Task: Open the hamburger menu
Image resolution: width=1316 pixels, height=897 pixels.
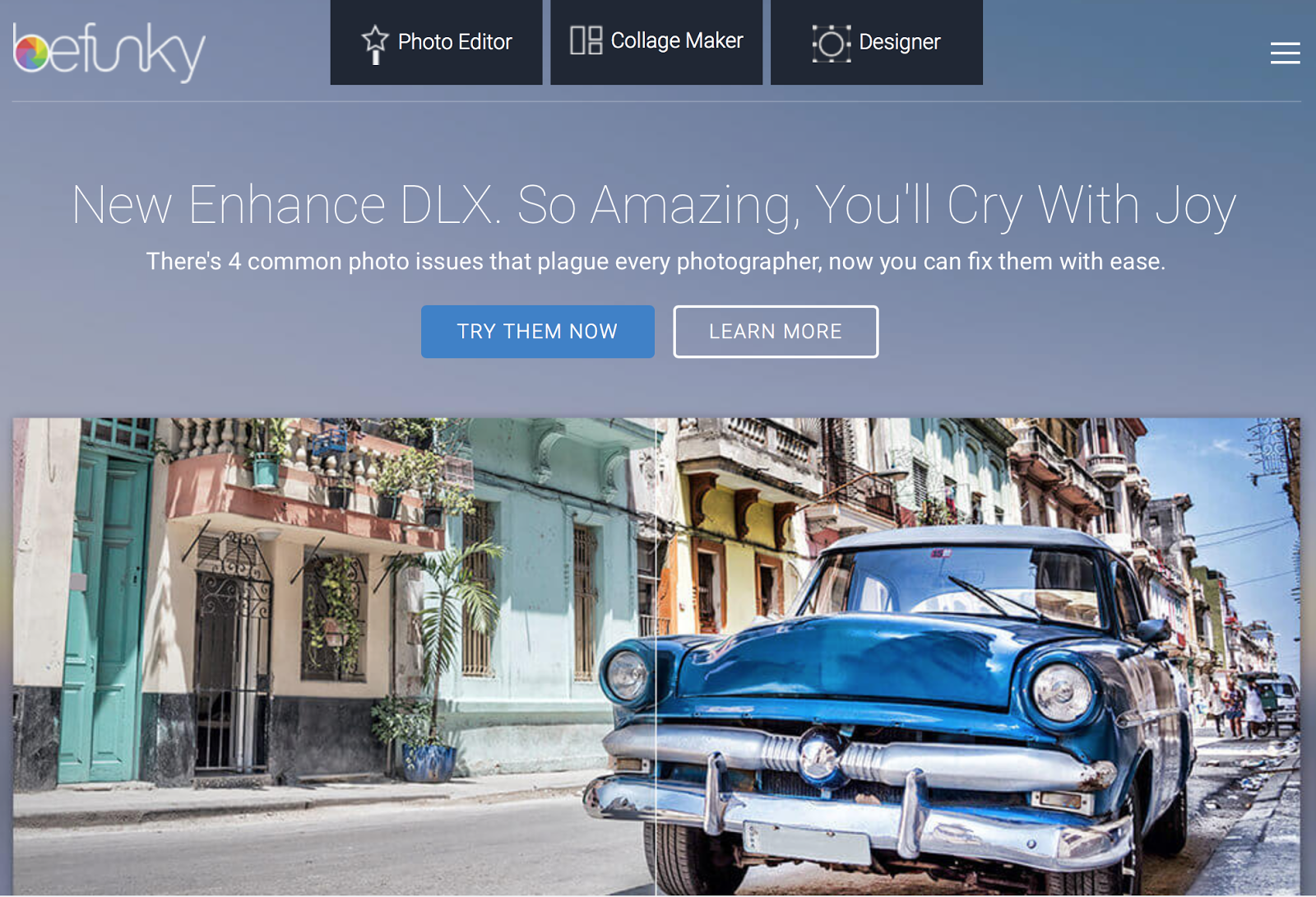Action: [1285, 53]
